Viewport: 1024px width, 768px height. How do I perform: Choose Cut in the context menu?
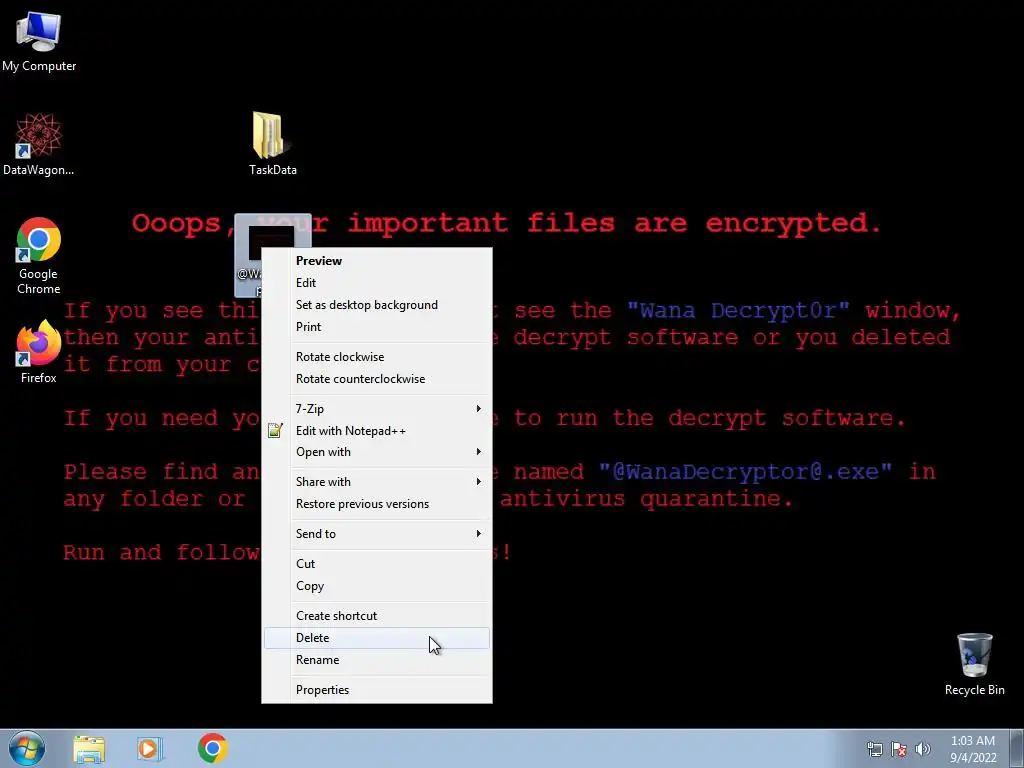[x=377, y=564]
